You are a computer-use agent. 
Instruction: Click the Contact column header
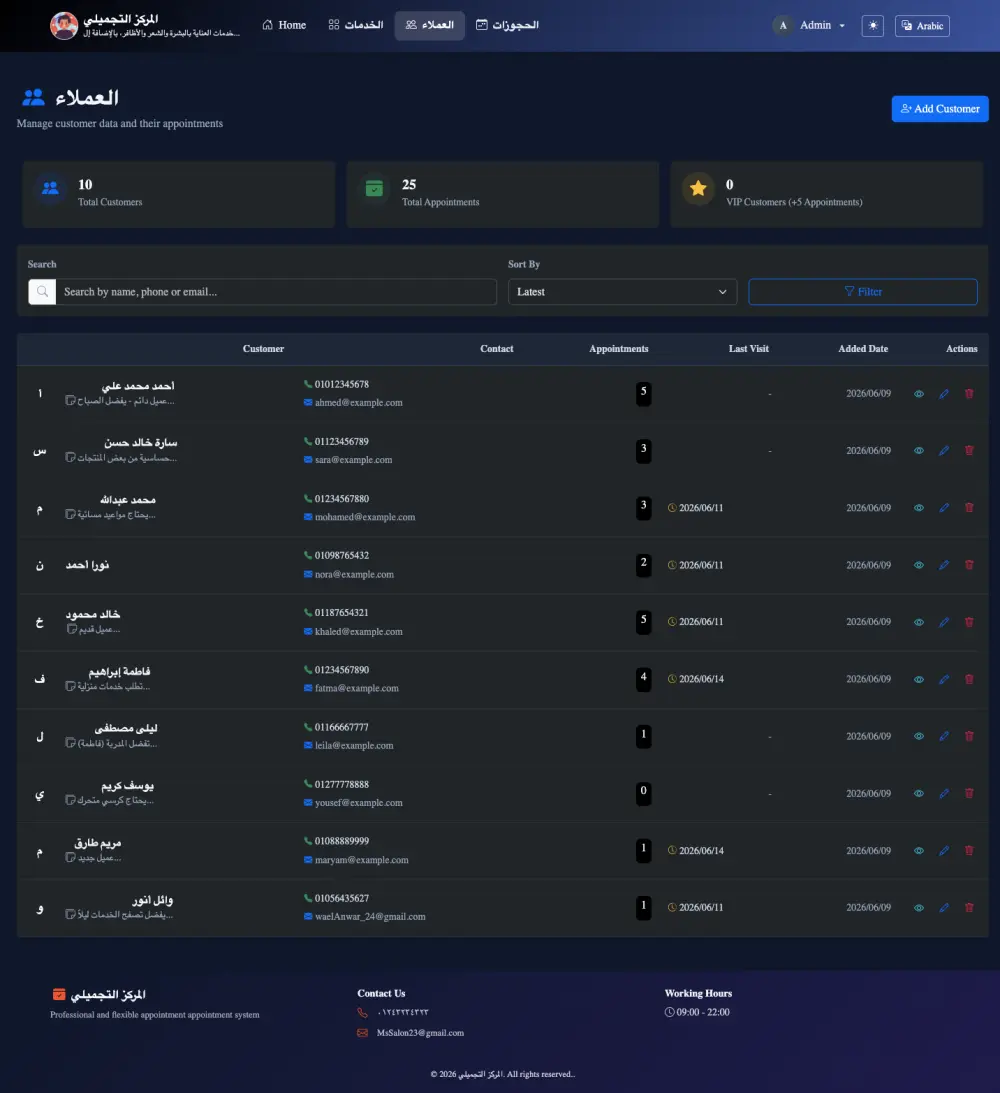coord(497,349)
